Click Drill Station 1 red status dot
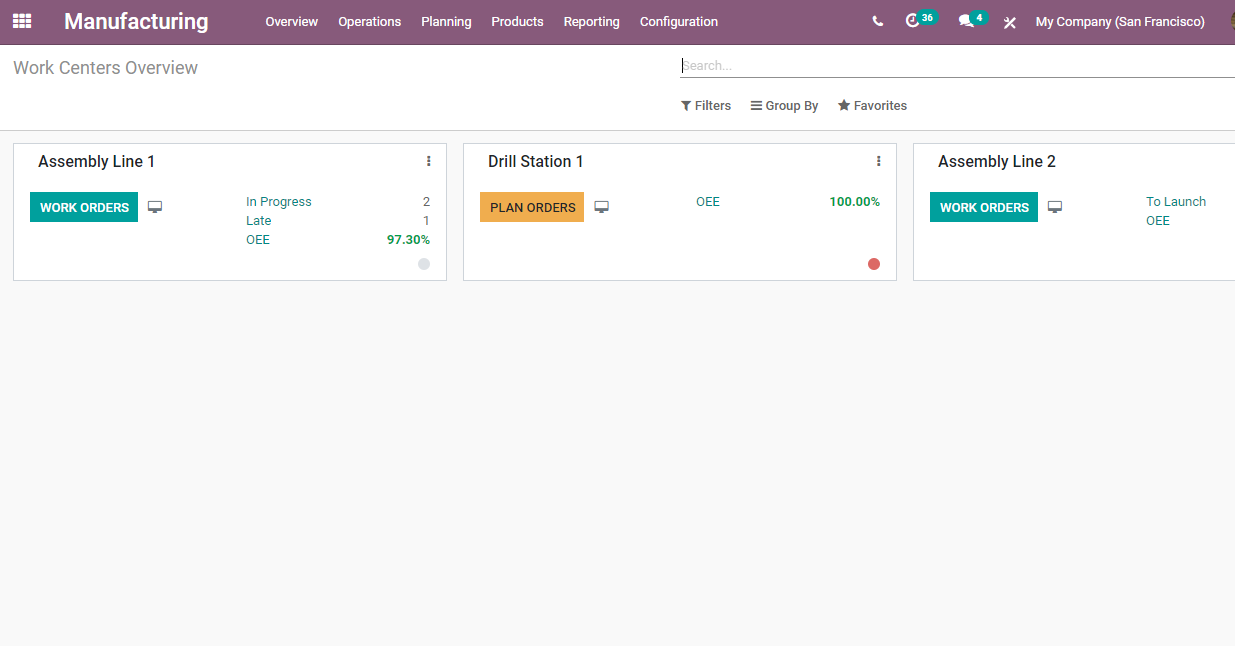Image resolution: width=1235 pixels, height=646 pixels. tap(874, 264)
